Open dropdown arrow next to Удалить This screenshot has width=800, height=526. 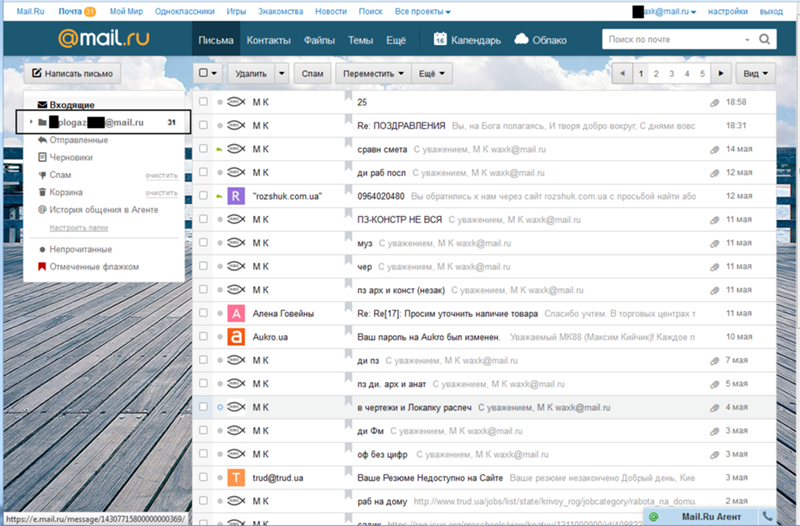282,73
